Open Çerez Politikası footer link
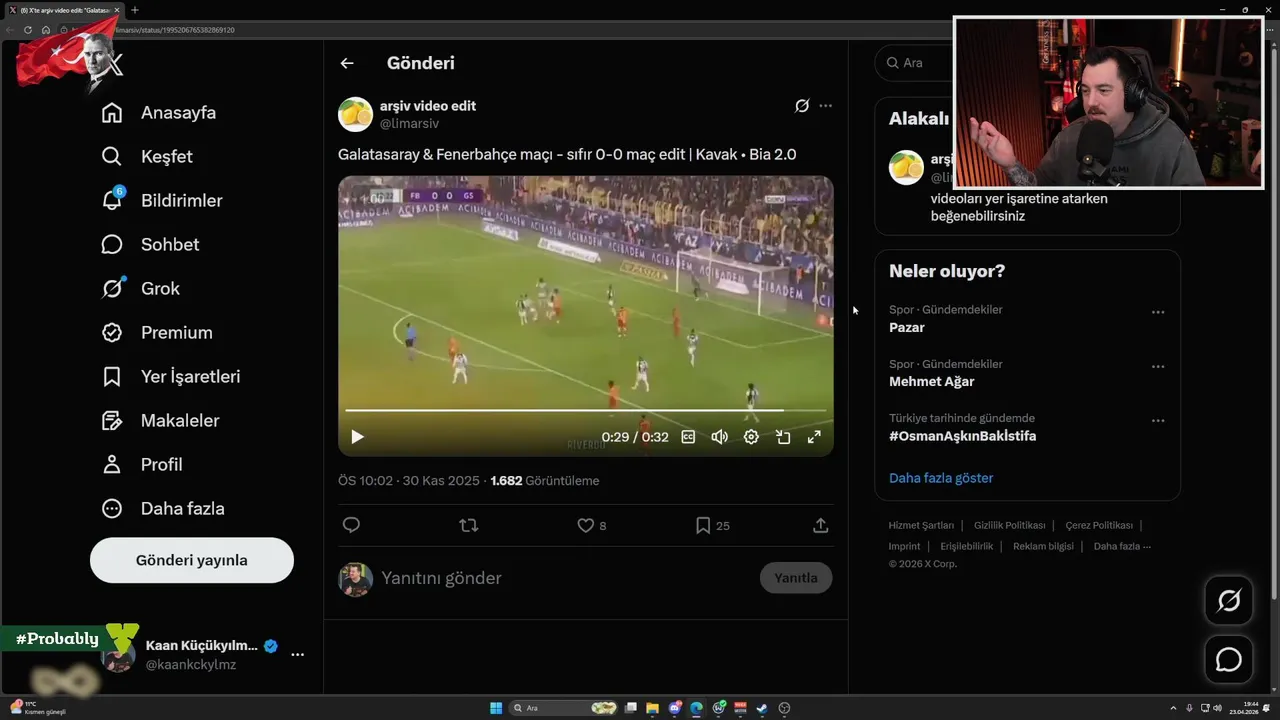This screenshot has height=720, width=1280. coord(1099,525)
